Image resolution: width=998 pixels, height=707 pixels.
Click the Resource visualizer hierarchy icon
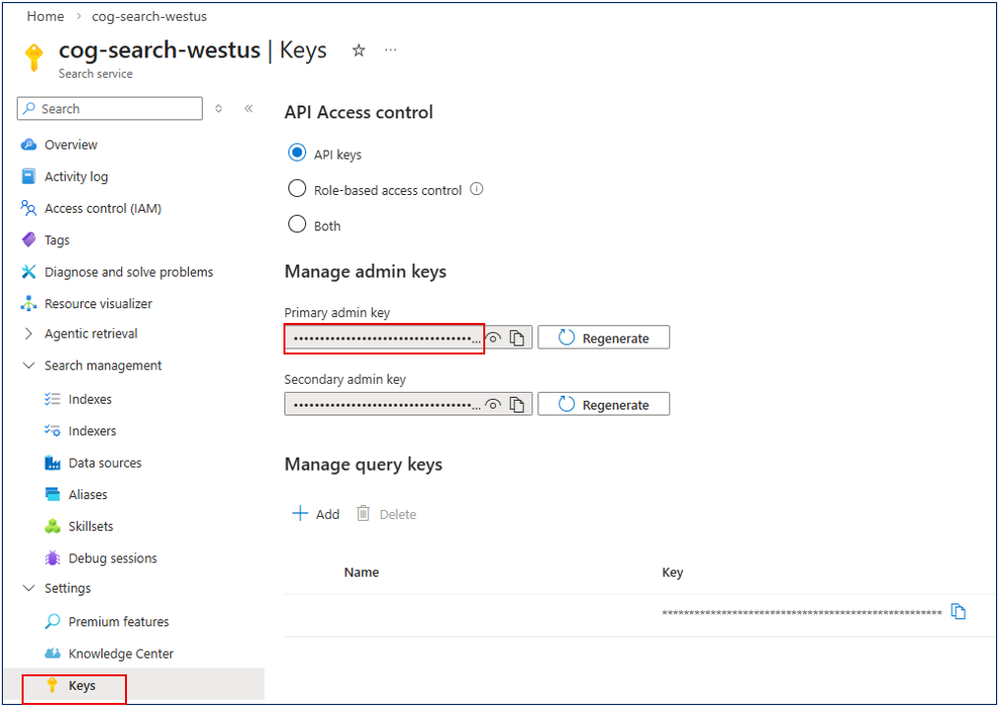pos(29,304)
